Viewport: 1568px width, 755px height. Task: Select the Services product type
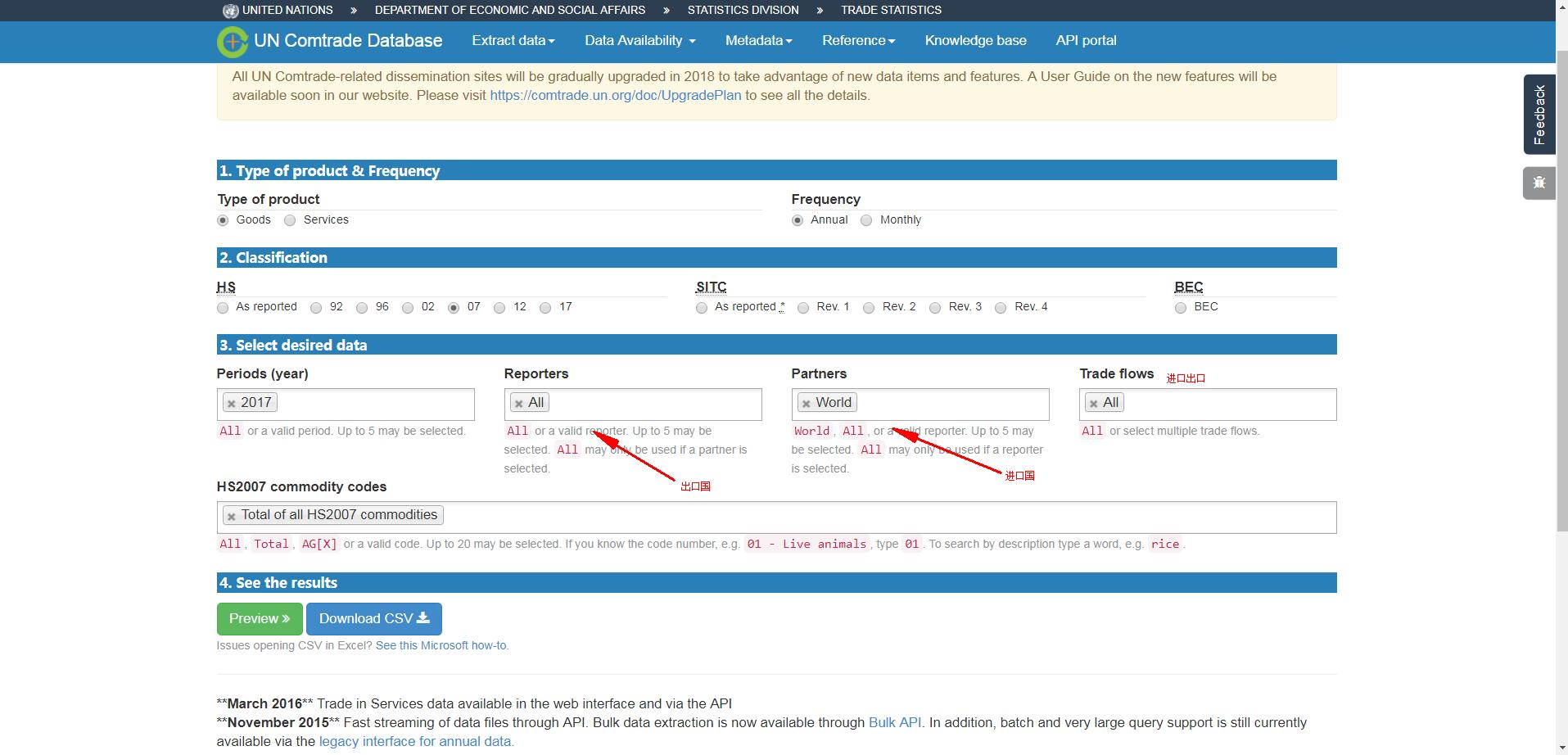pyautogui.click(x=290, y=220)
